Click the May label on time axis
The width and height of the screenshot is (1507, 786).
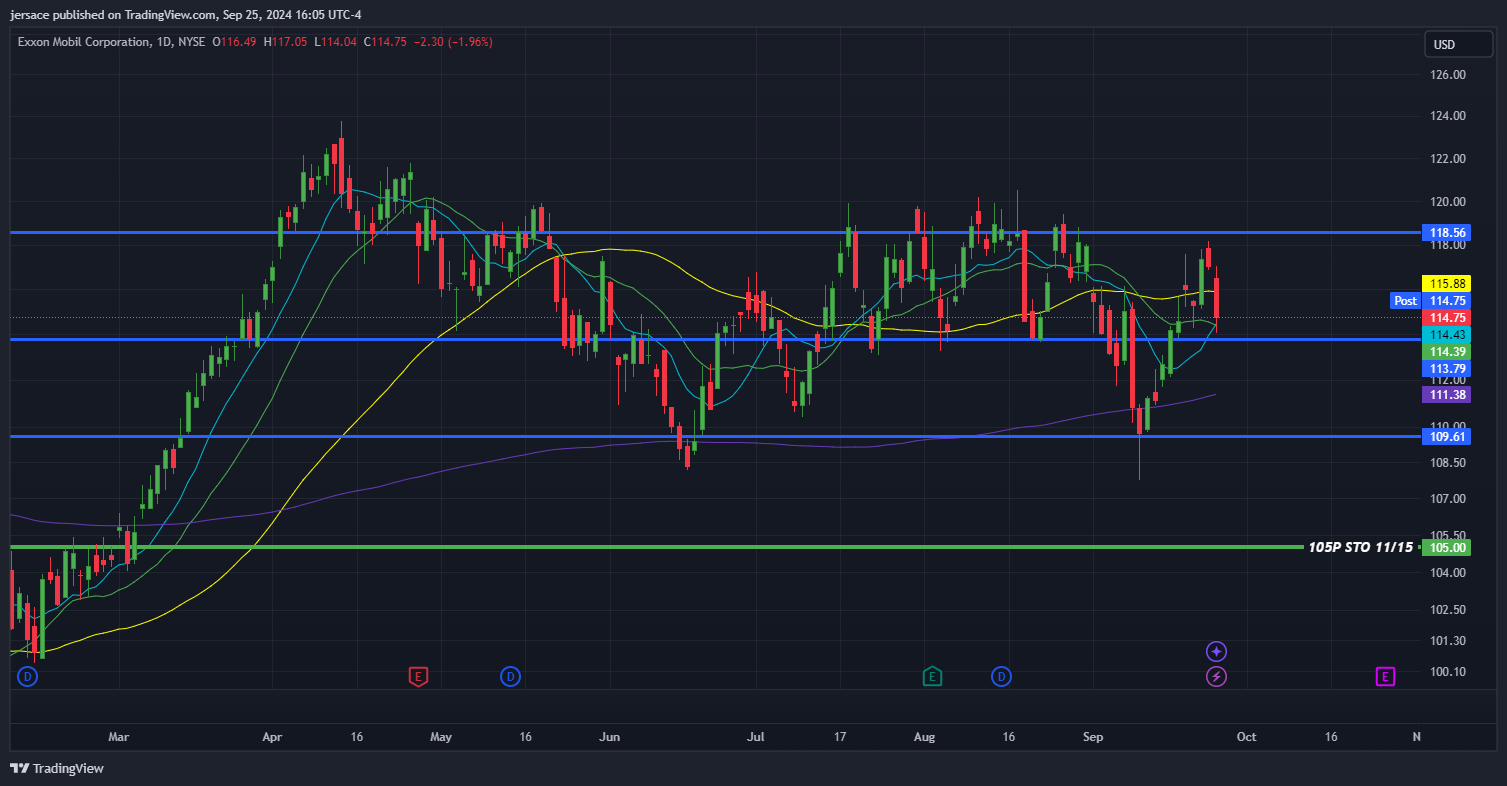[x=441, y=737]
